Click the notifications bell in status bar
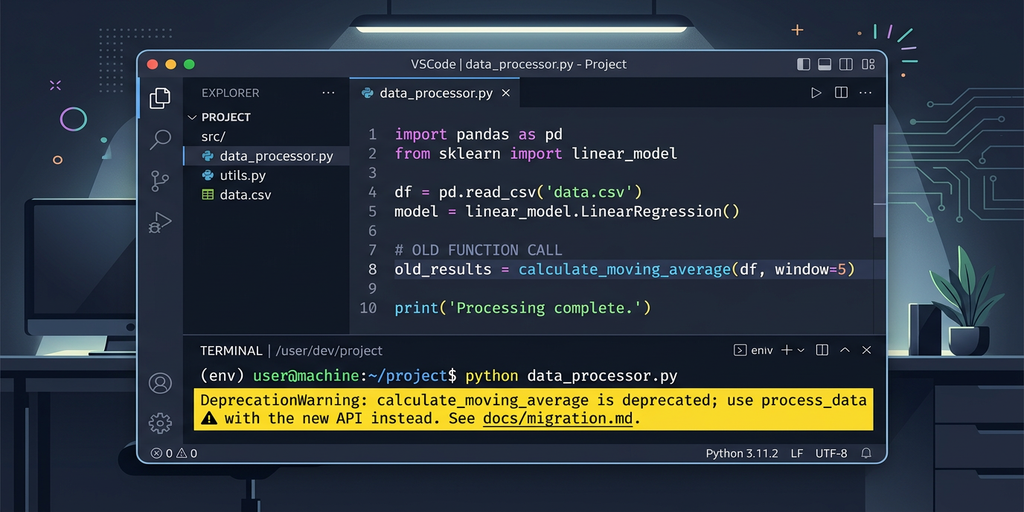The image size is (1024, 512). tap(867, 453)
